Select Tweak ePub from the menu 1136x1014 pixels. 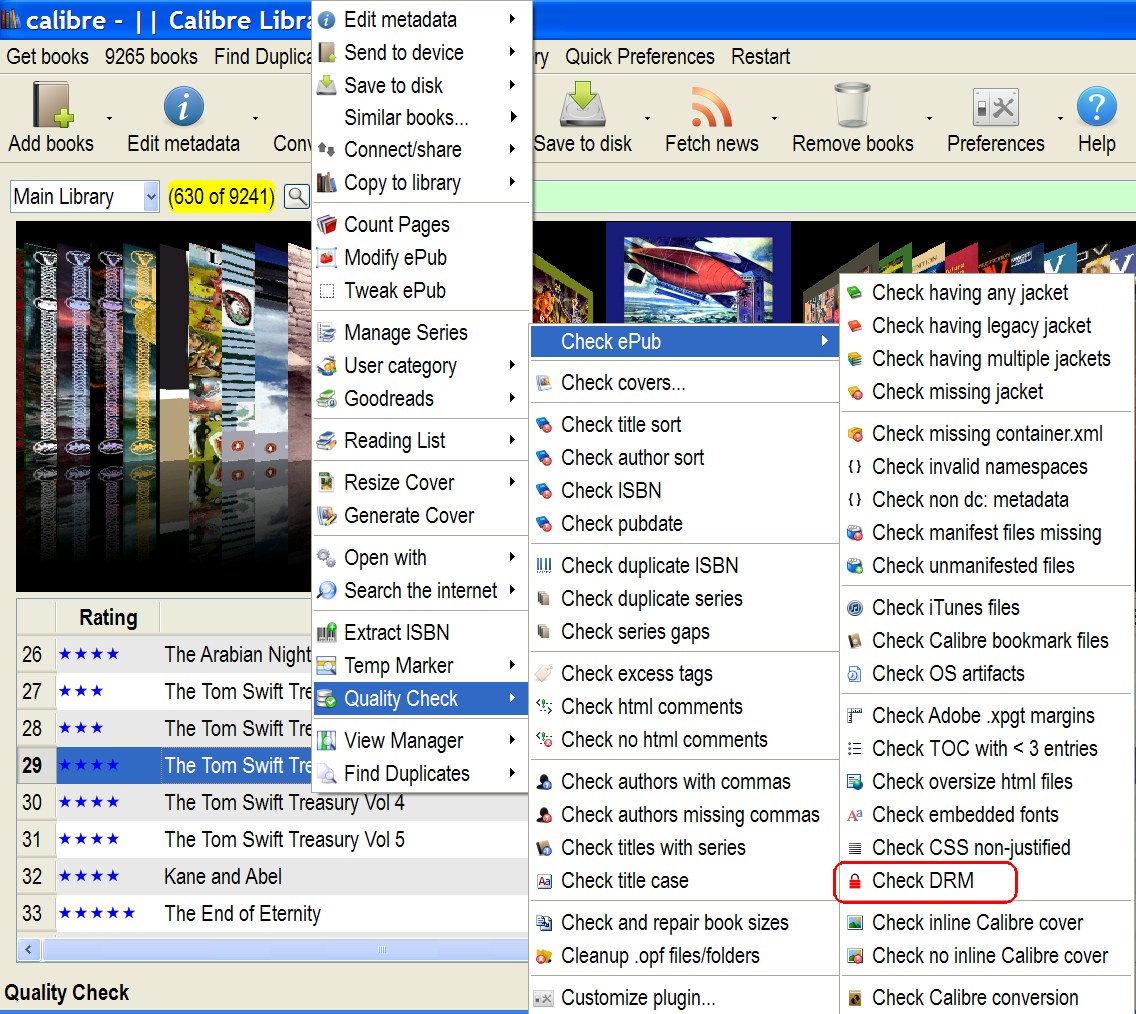[x=420, y=290]
